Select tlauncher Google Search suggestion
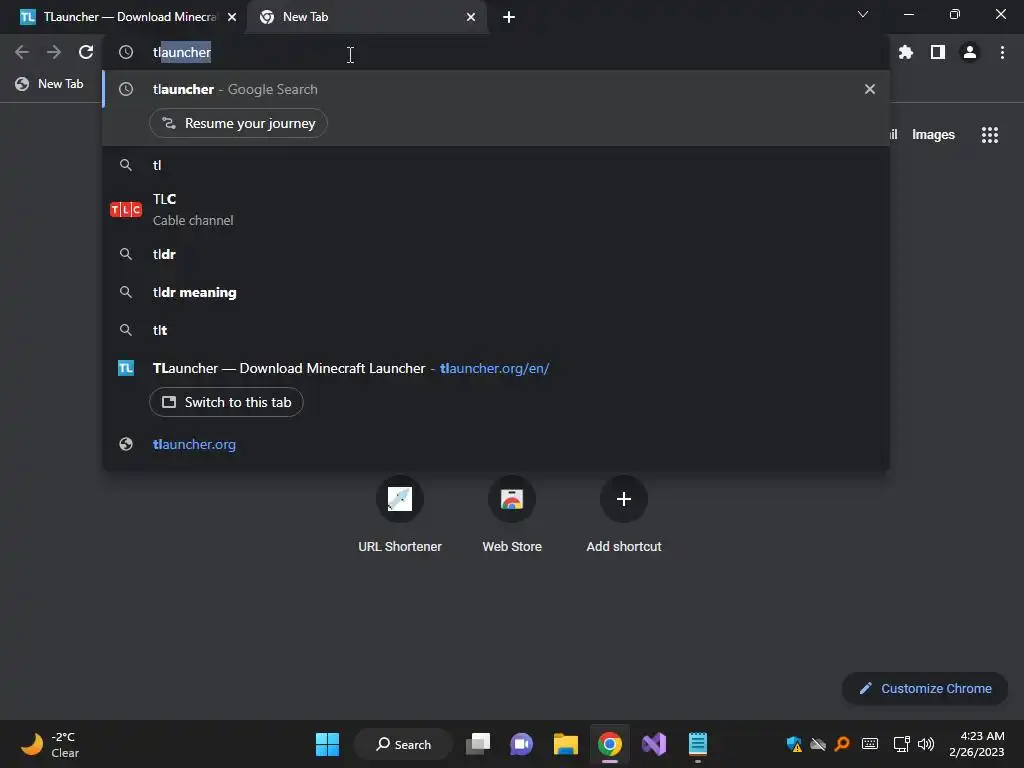1024x768 pixels. tap(496, 89)
